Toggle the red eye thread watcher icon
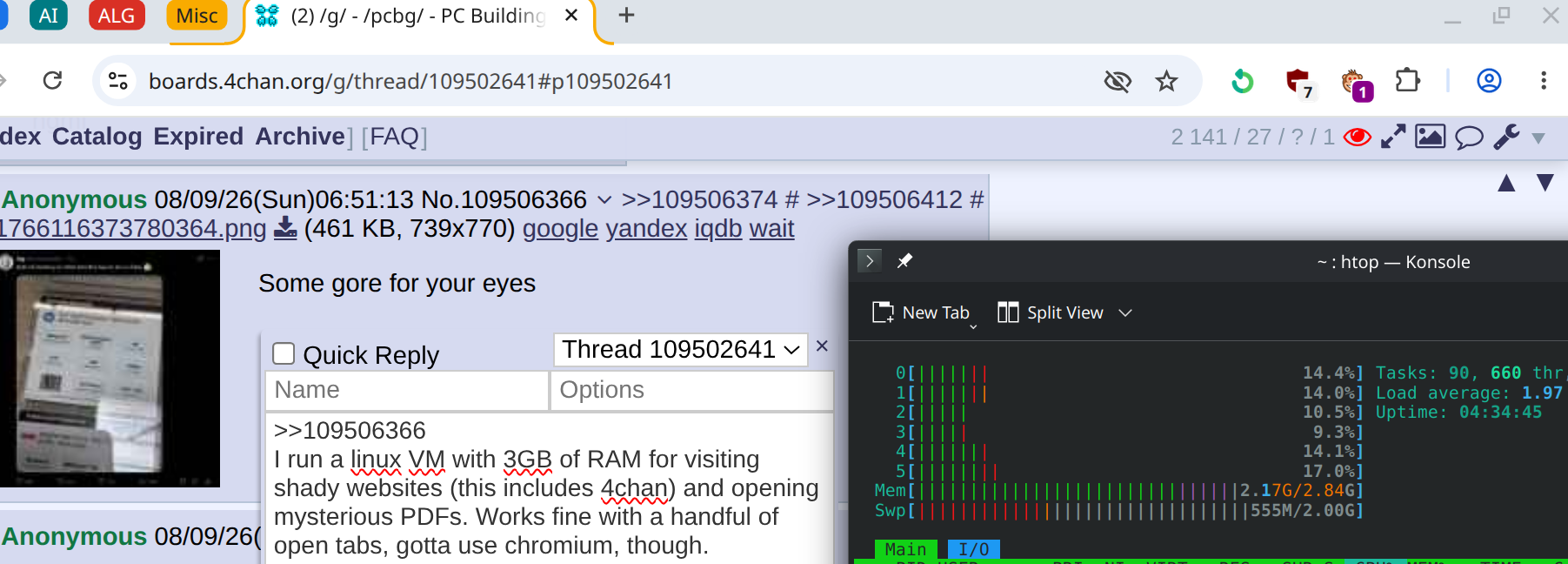Screen dimensions: 1568x564 click(1357, 138)
